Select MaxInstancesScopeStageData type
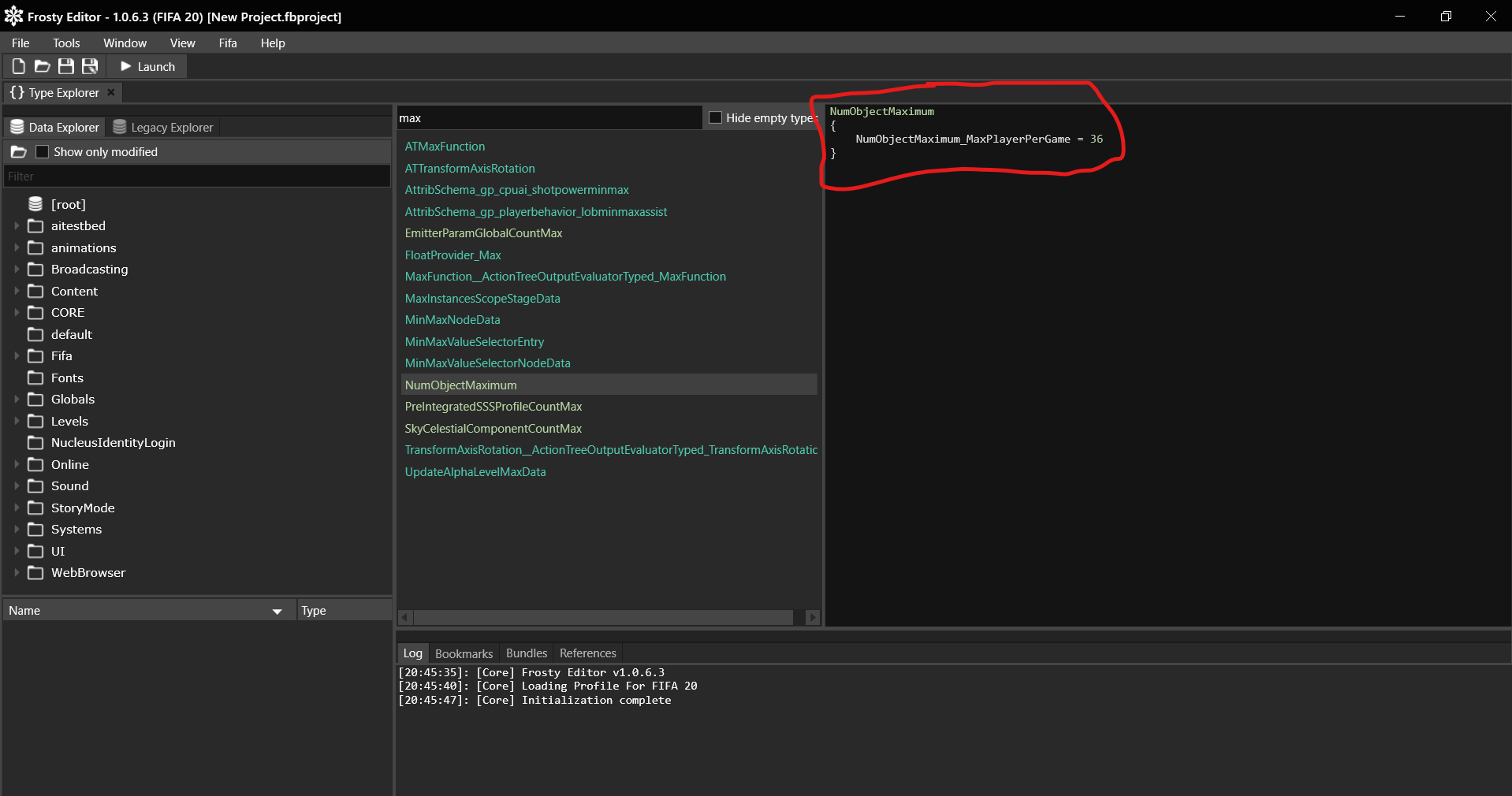This screenshot has height=796, width=1512. click(482, 299)
